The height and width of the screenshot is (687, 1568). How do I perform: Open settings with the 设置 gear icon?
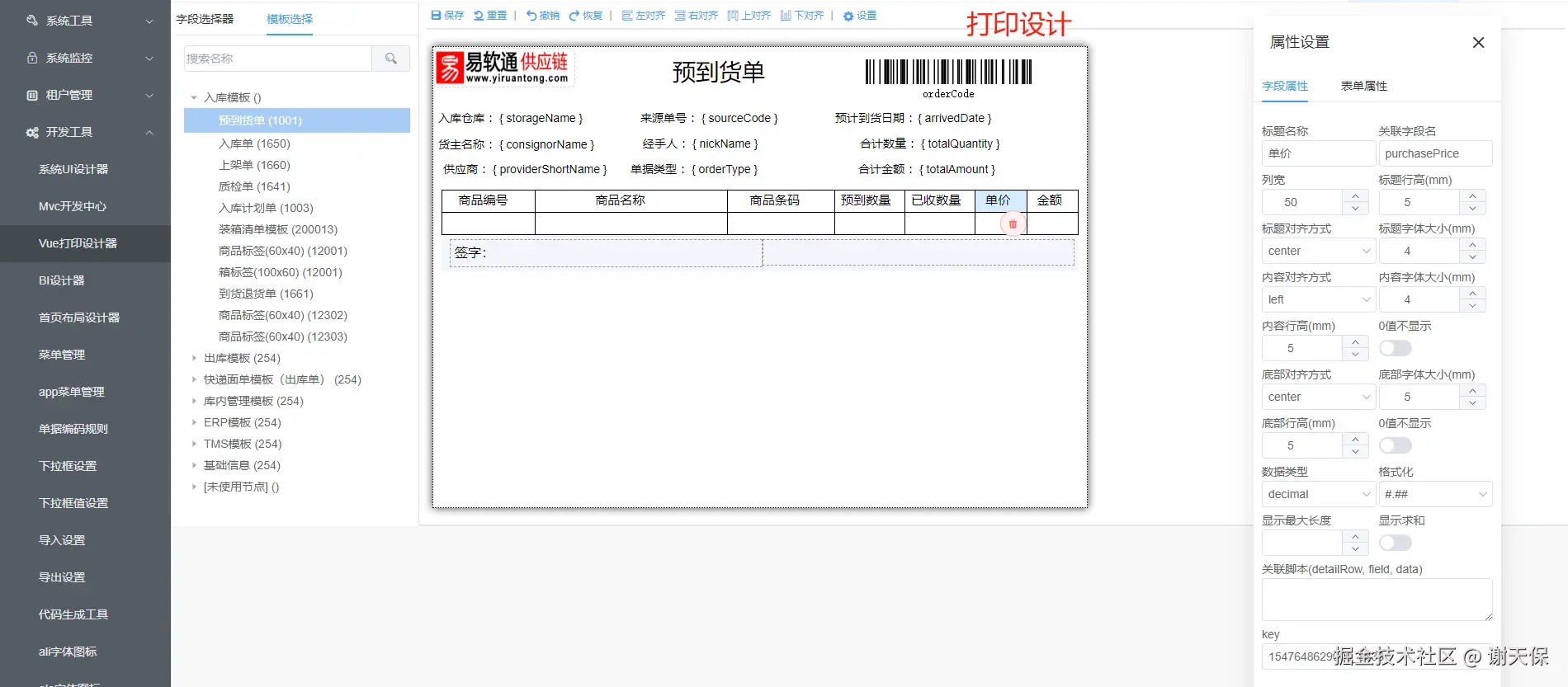click(x=848, y=16)
